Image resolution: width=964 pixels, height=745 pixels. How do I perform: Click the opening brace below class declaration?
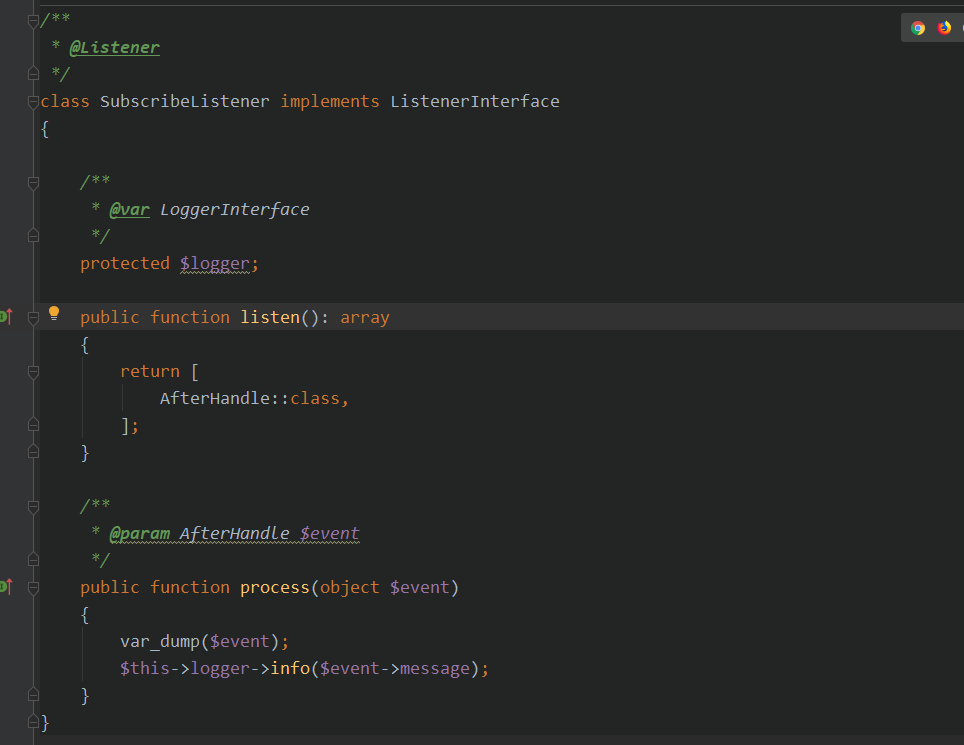pyautogui.click(x=44, y=129)
